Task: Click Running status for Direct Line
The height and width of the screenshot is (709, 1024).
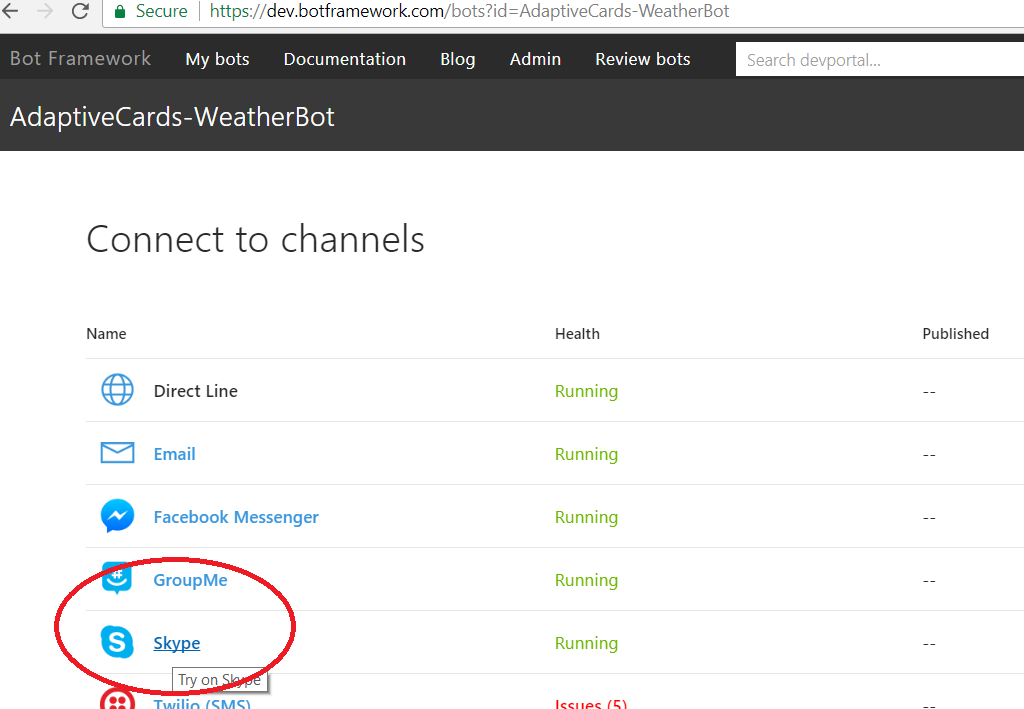Action: [x=586, y=391]
